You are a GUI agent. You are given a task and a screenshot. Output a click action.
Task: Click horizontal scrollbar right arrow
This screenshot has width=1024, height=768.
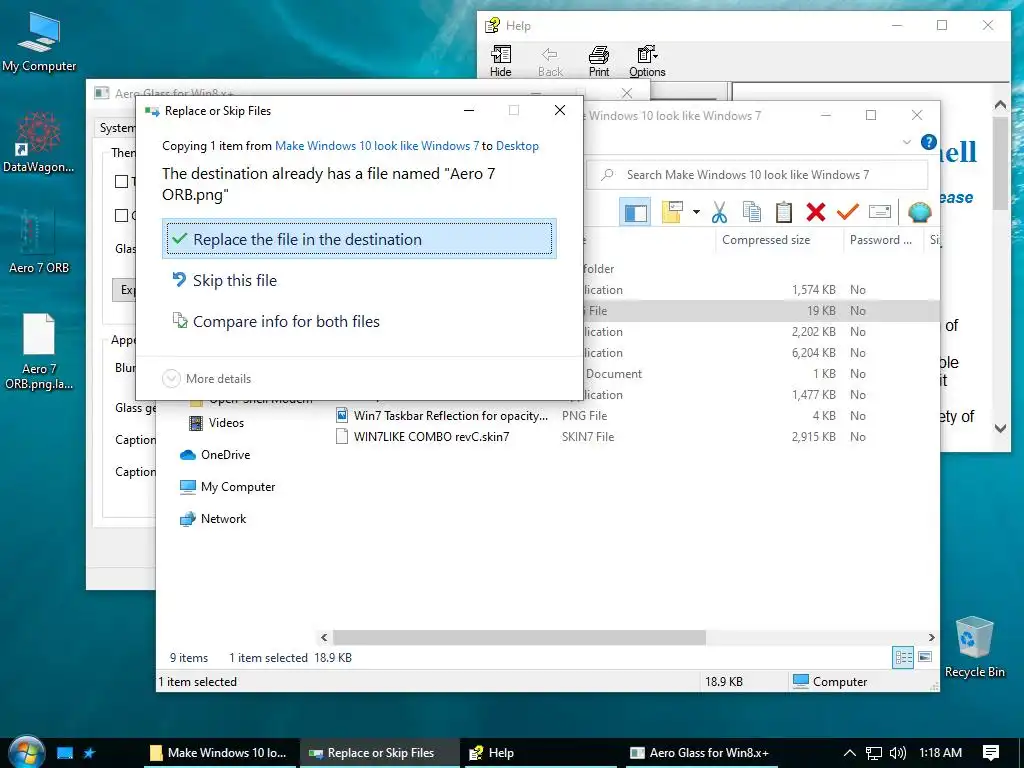[x=931, y=637]
